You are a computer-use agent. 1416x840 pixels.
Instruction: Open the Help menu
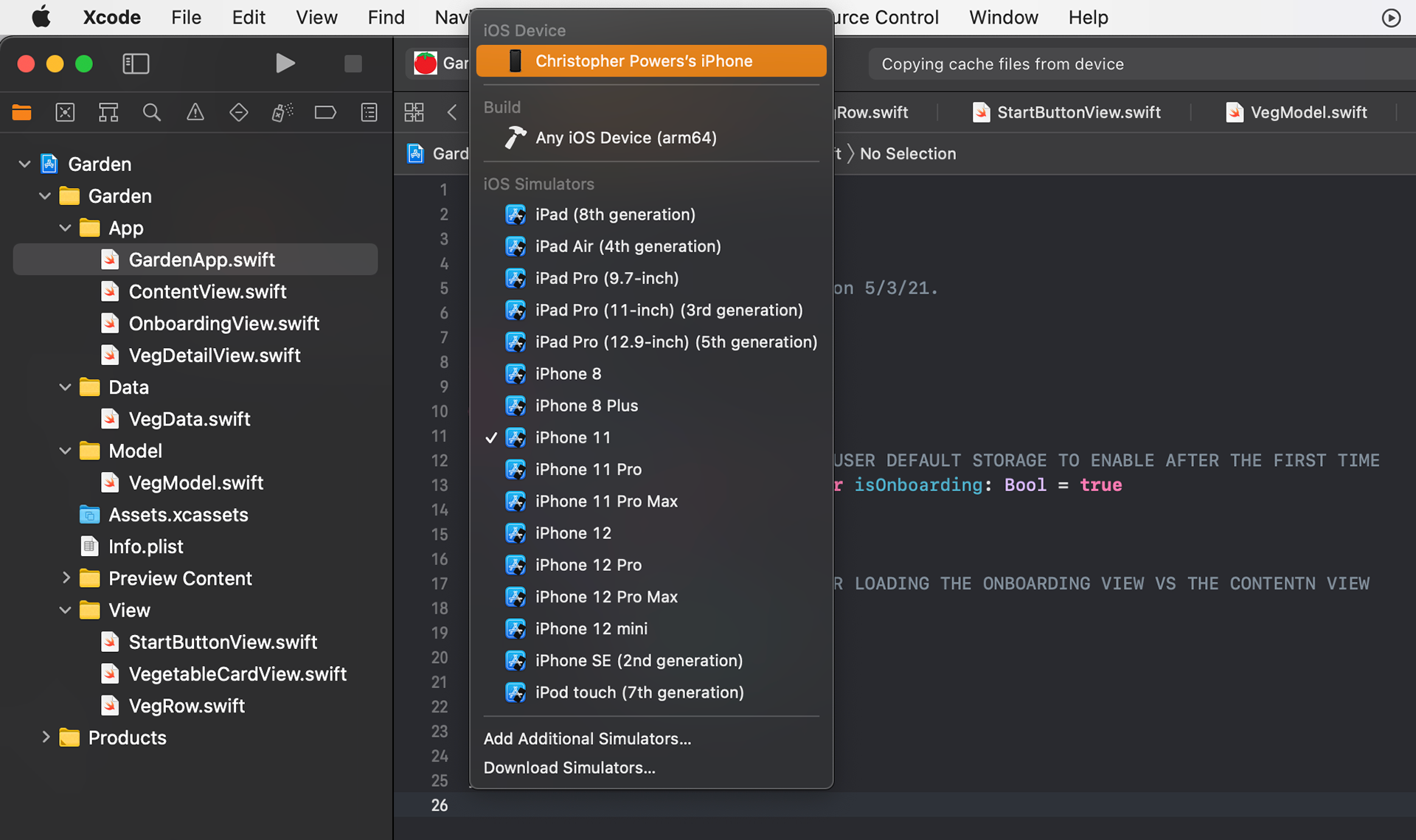1088,17
